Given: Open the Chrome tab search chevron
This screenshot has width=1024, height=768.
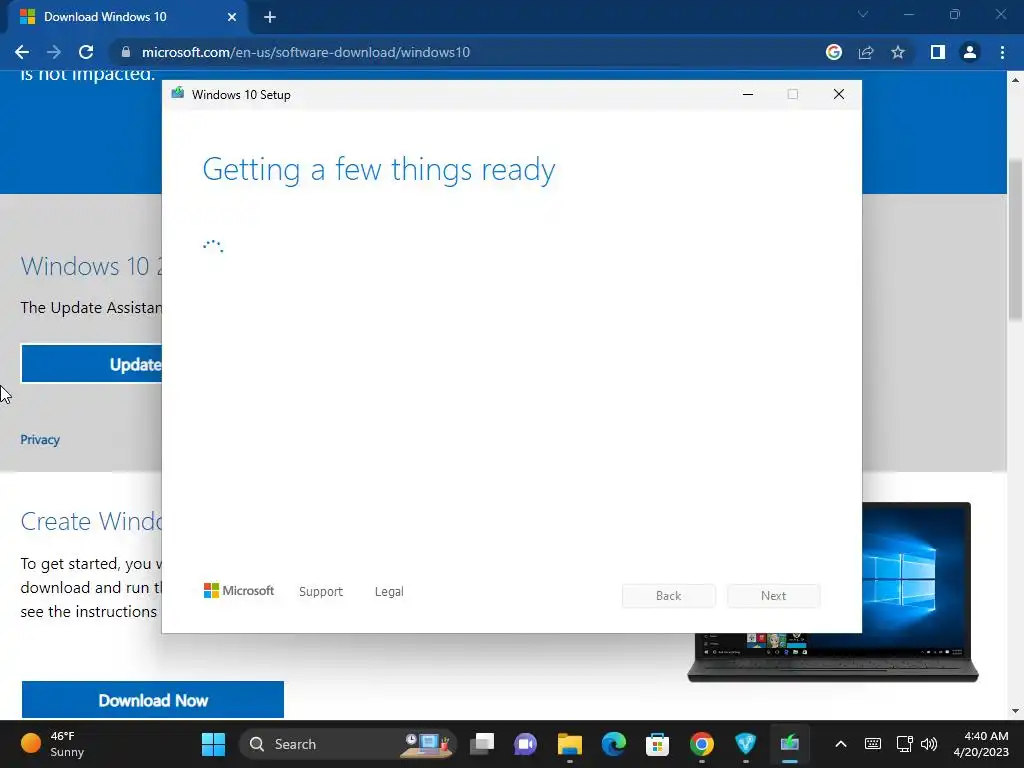Looking at the screenshot, I should click(863, 14).
